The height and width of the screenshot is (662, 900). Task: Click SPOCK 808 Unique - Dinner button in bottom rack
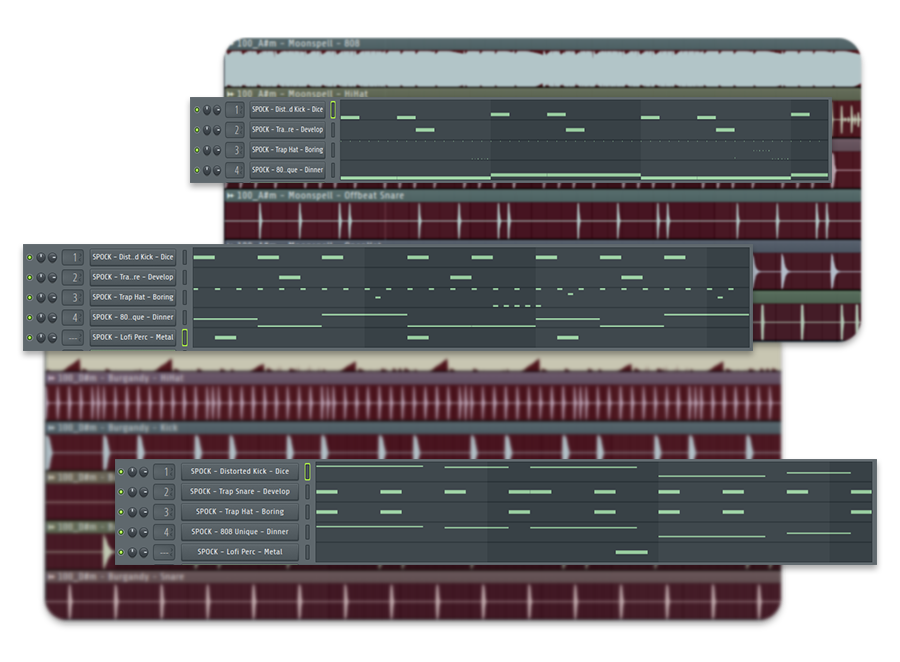tap(240, 532)
